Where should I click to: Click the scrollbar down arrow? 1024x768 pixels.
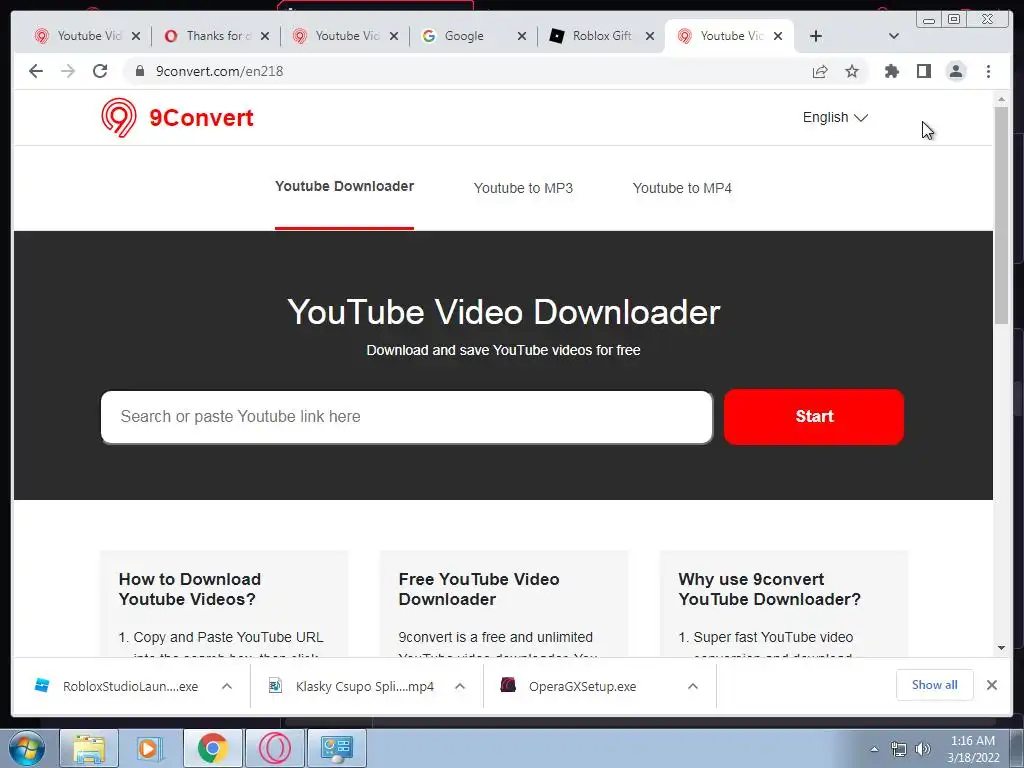tap(1001, 648)
